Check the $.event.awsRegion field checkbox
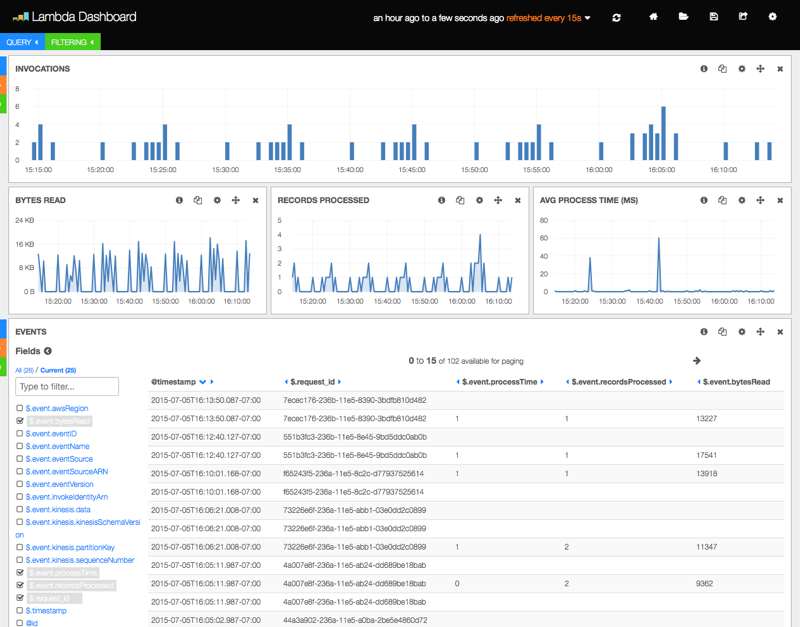 tap(18, 409)
